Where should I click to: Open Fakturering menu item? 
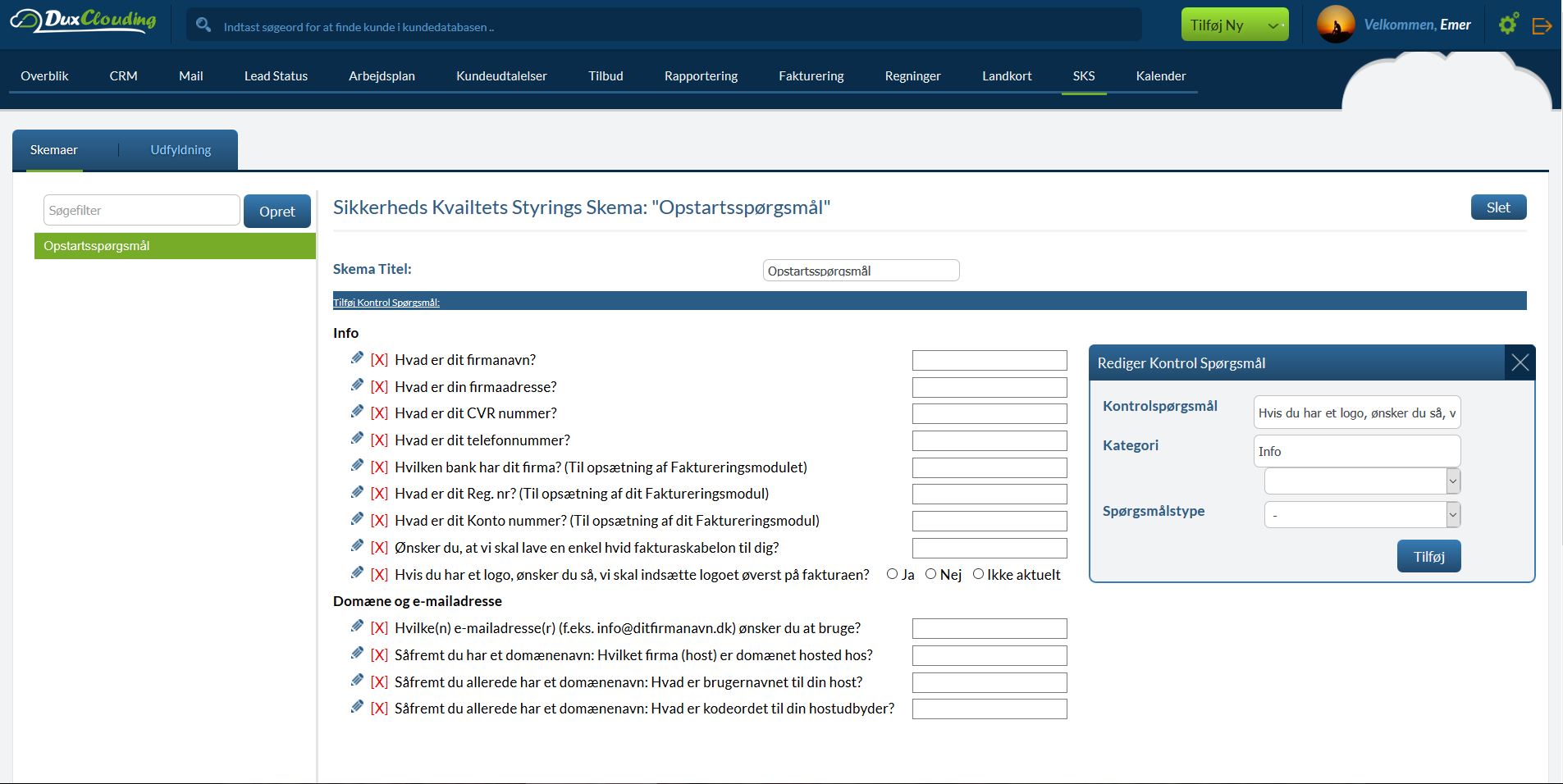click(x=811, y=75)
